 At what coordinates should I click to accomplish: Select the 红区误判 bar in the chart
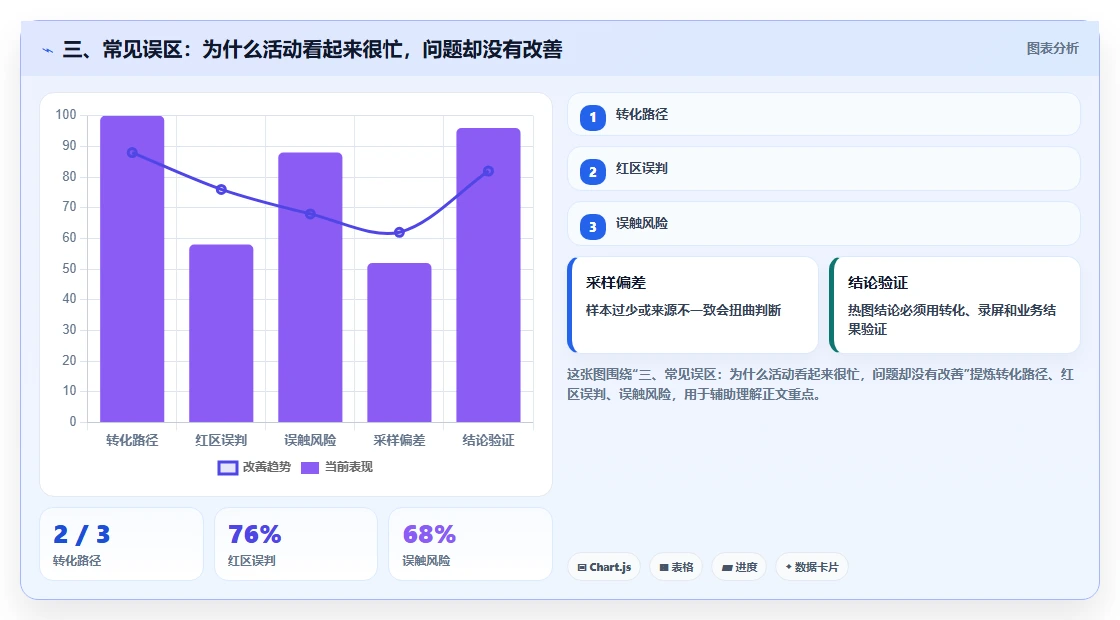(x=221, y=333)
